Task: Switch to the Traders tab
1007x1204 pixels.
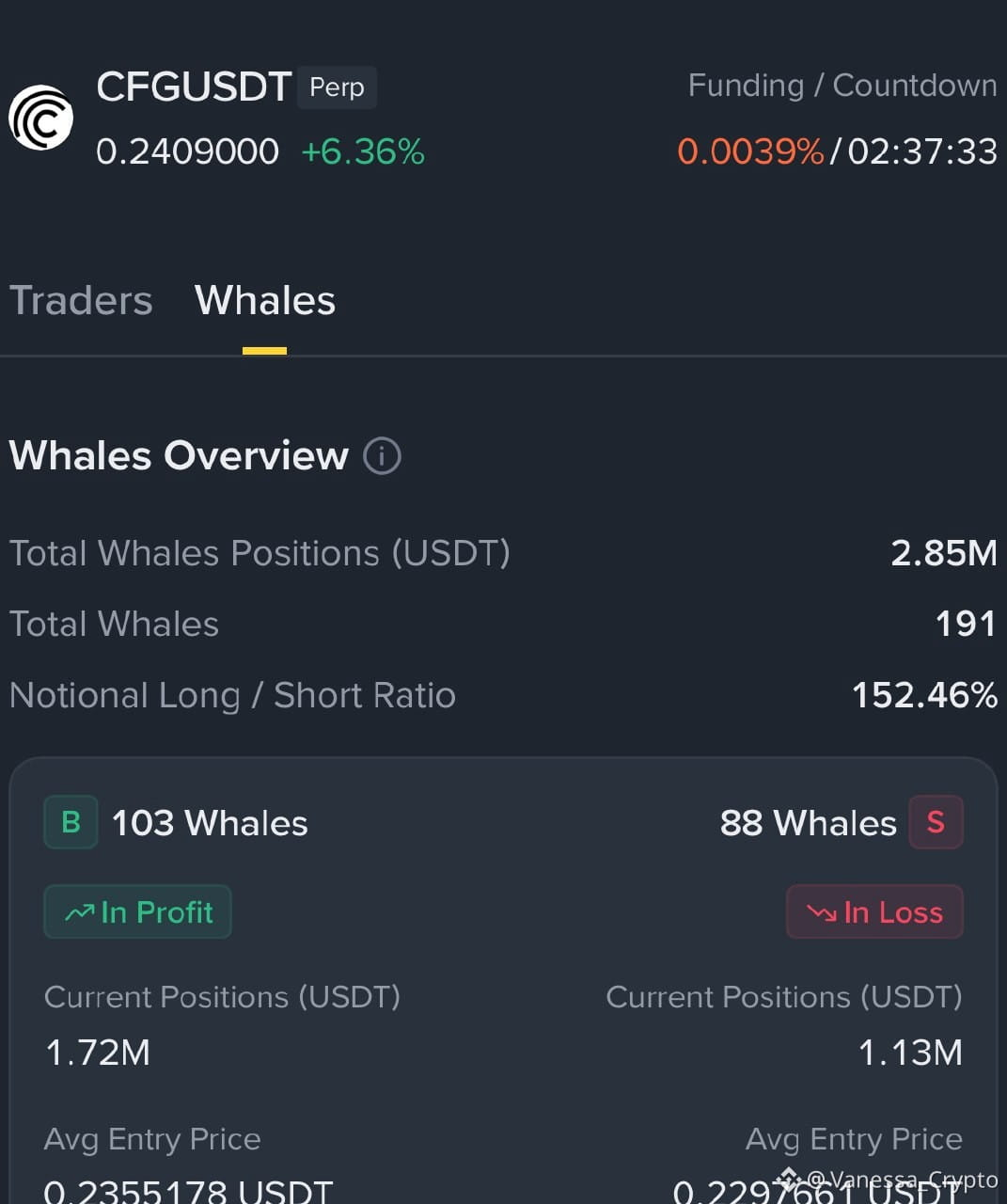Action: 81,301
